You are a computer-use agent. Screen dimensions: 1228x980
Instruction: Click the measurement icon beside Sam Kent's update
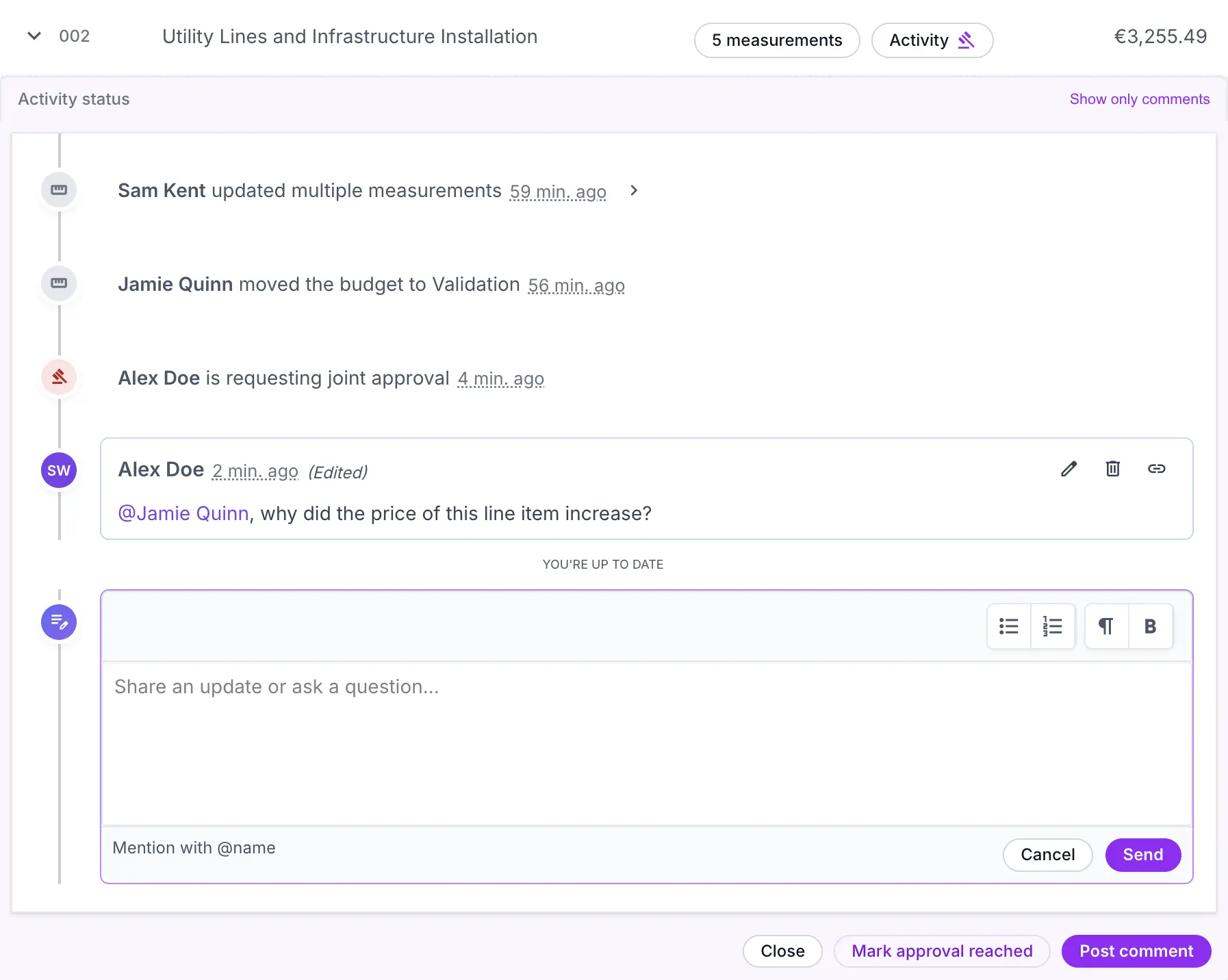click(59, 190)
